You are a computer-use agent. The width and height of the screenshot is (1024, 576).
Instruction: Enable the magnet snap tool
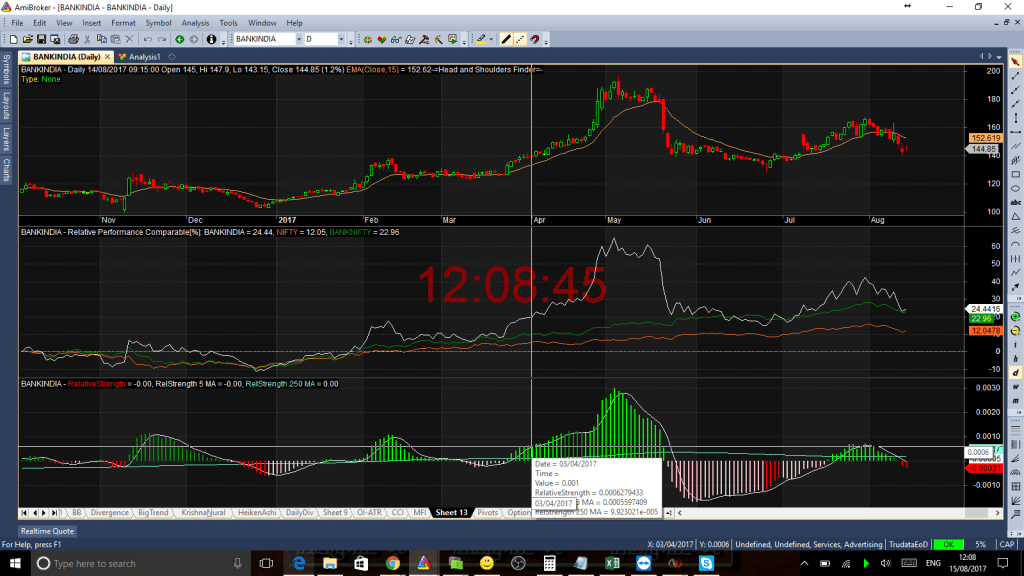(x=535, y=39)
